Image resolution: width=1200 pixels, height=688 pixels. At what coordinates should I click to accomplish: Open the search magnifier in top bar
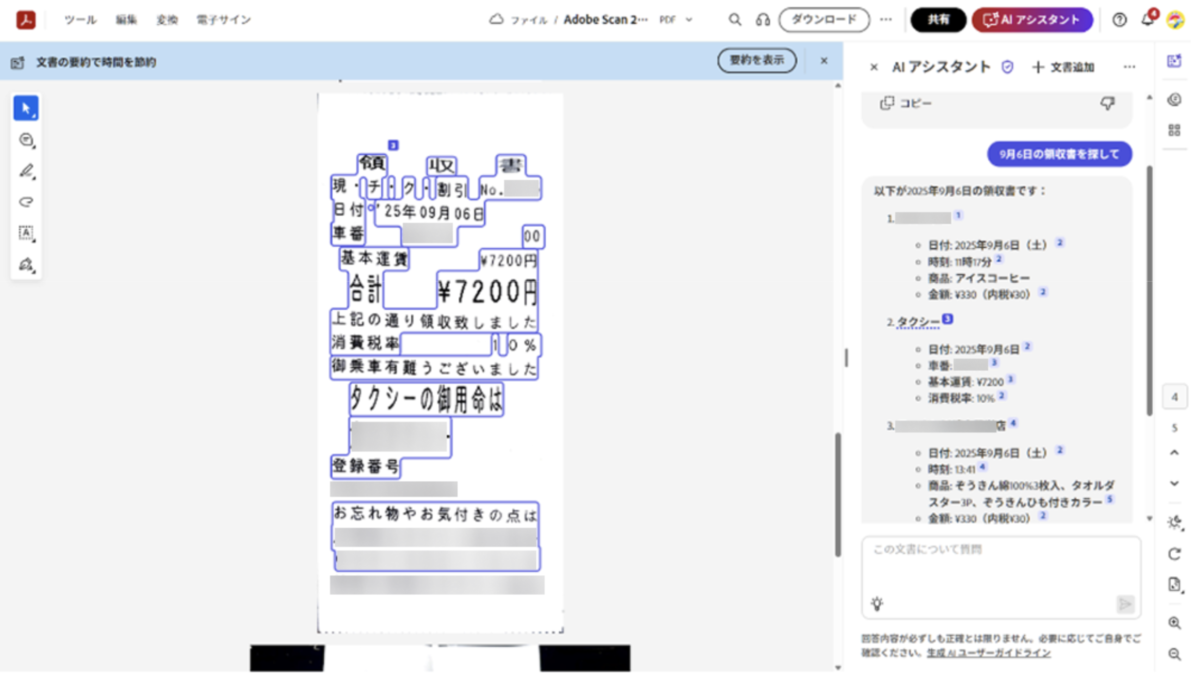pos(735,19)
